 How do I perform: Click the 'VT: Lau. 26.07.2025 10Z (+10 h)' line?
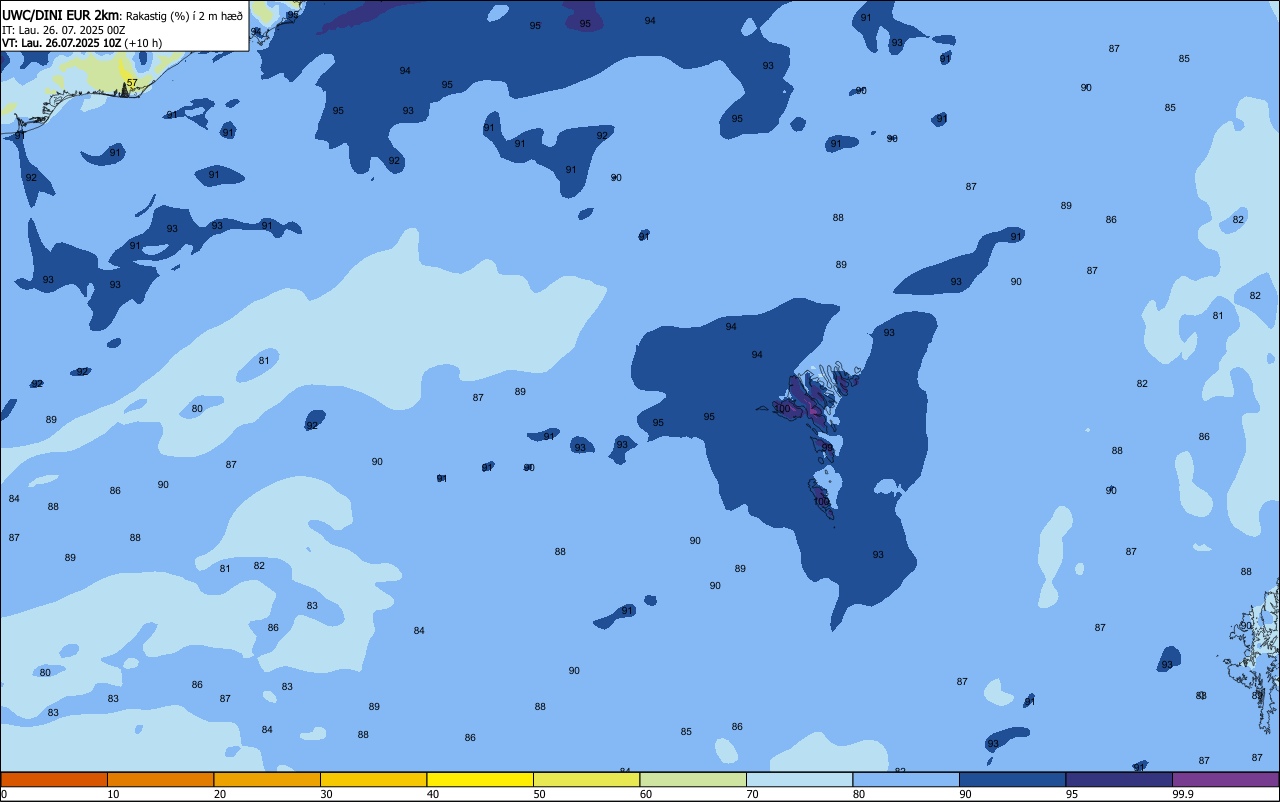[x=82, y=43]
